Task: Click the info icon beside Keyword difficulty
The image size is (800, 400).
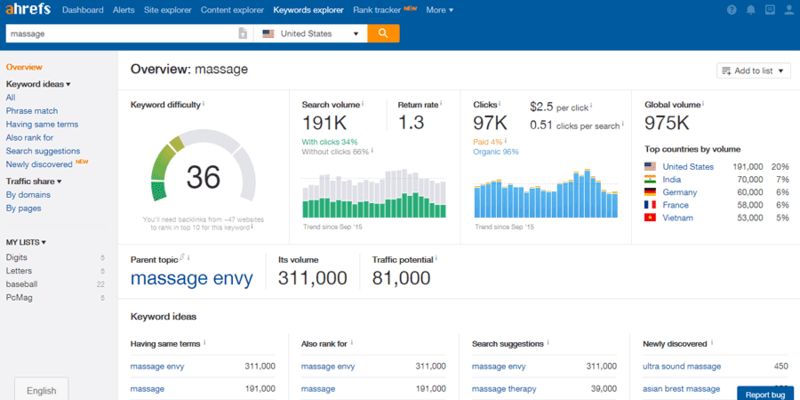Action: coord(204,103)
